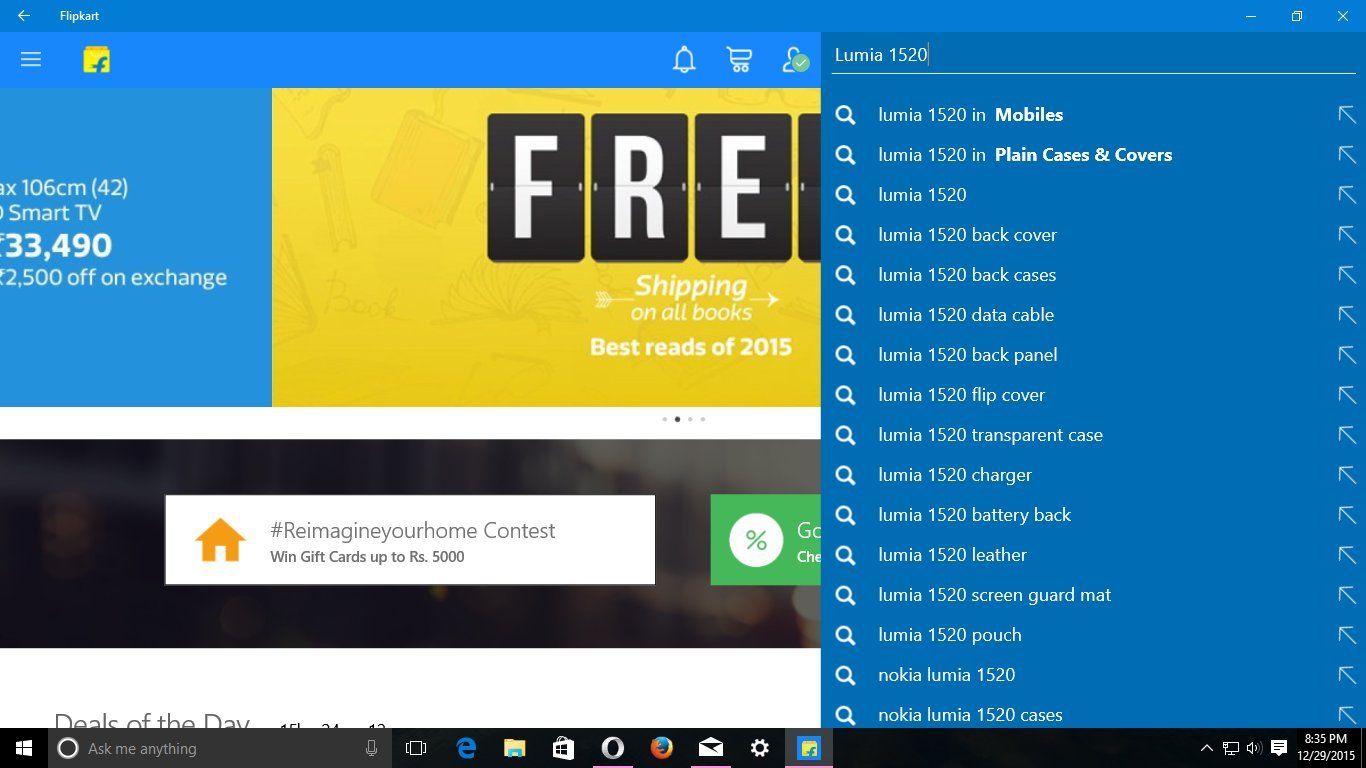Open the Smart TV ₹33,490 offer banner
The image size is (1366, 768).
click(x=135, y=247)
